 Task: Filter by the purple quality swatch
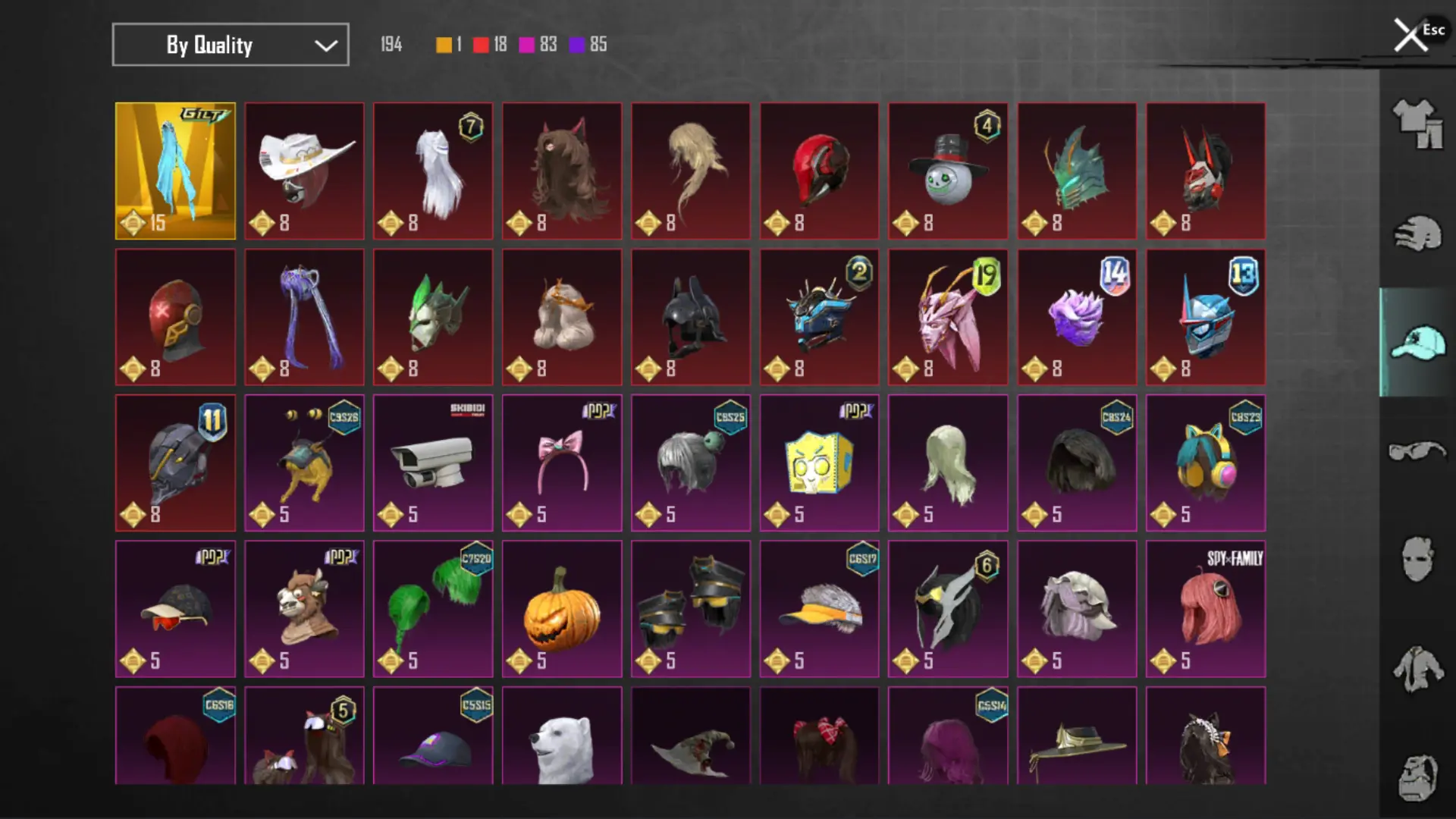(x=577, y=45)
